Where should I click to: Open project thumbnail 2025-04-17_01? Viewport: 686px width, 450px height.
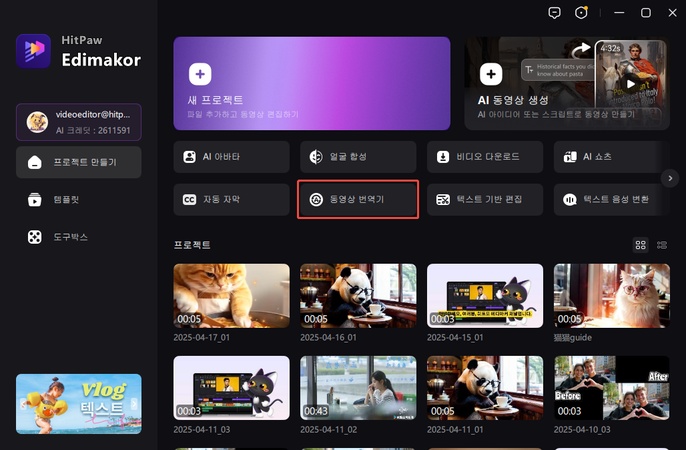[231, 296]
